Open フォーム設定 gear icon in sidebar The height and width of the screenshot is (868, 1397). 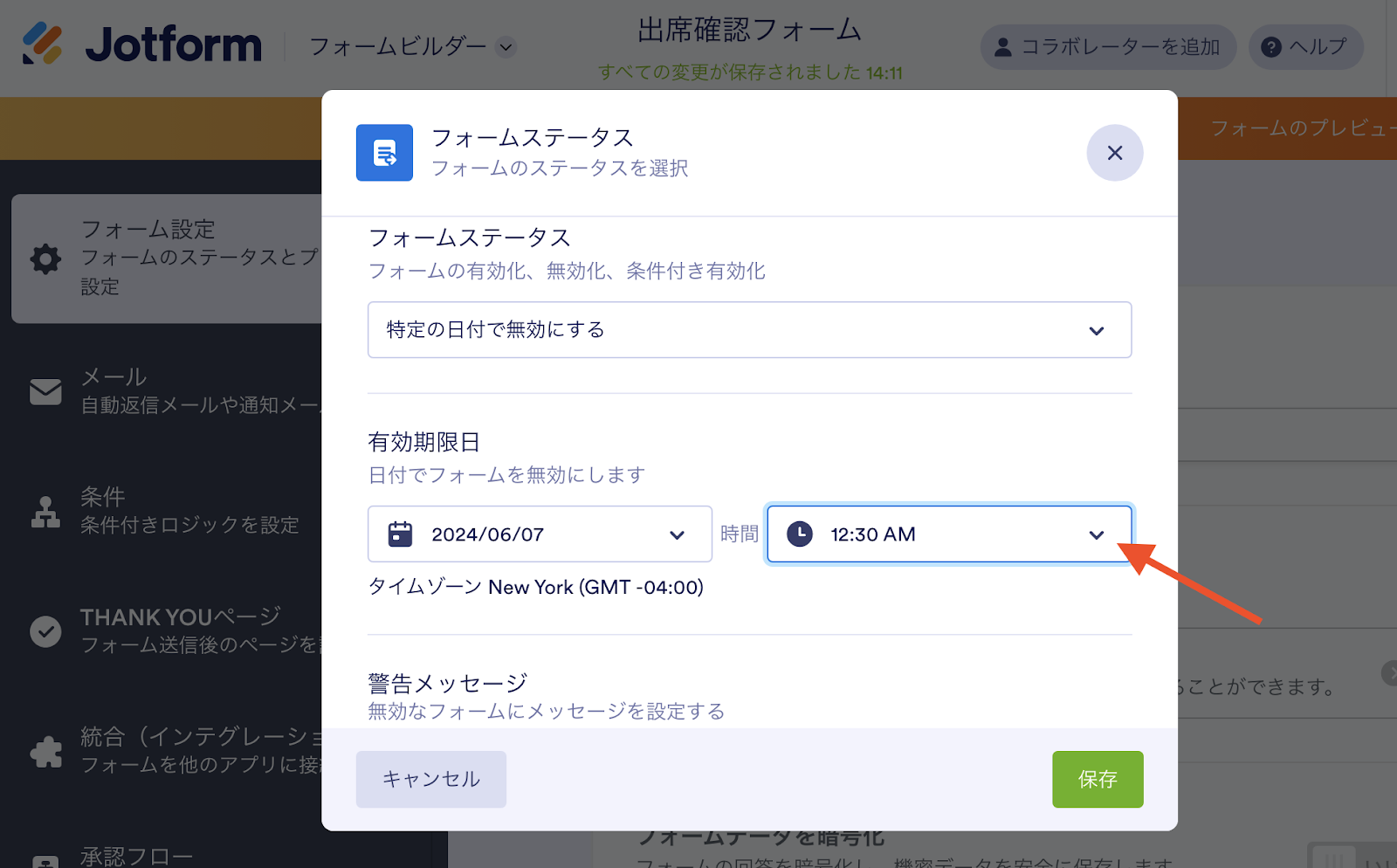[45, 258]
